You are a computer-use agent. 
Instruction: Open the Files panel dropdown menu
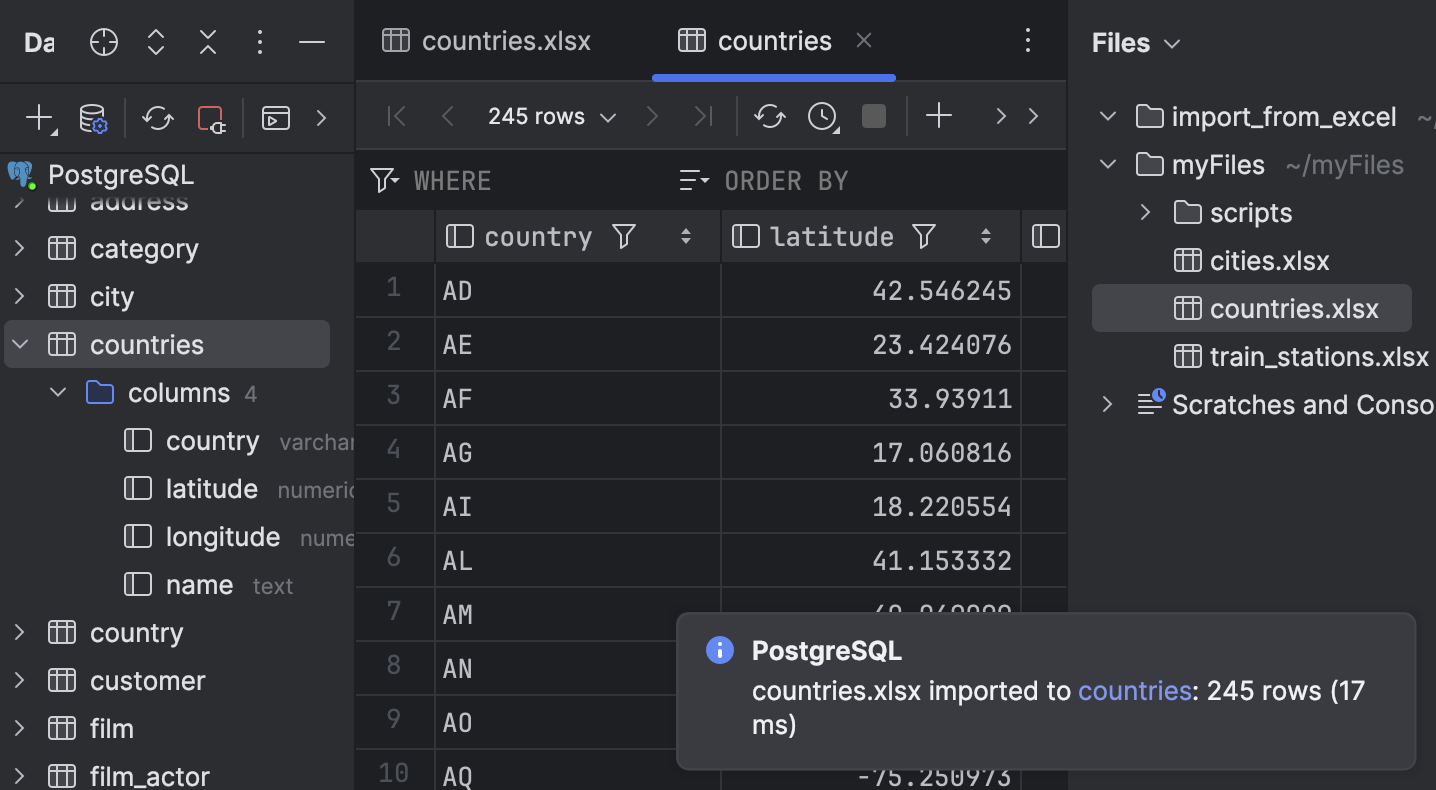coord(1173,43)
